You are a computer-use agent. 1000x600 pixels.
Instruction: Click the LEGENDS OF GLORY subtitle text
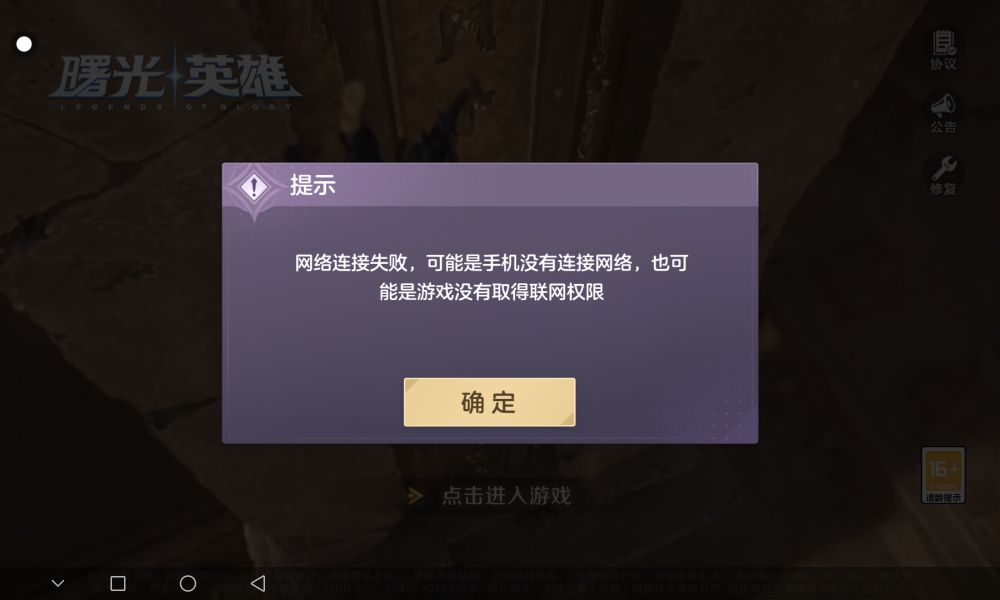point(175,106)
